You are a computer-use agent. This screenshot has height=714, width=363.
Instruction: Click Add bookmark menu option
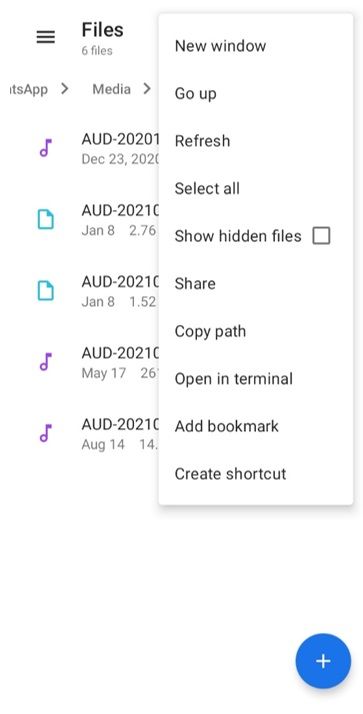coord(256,426)
